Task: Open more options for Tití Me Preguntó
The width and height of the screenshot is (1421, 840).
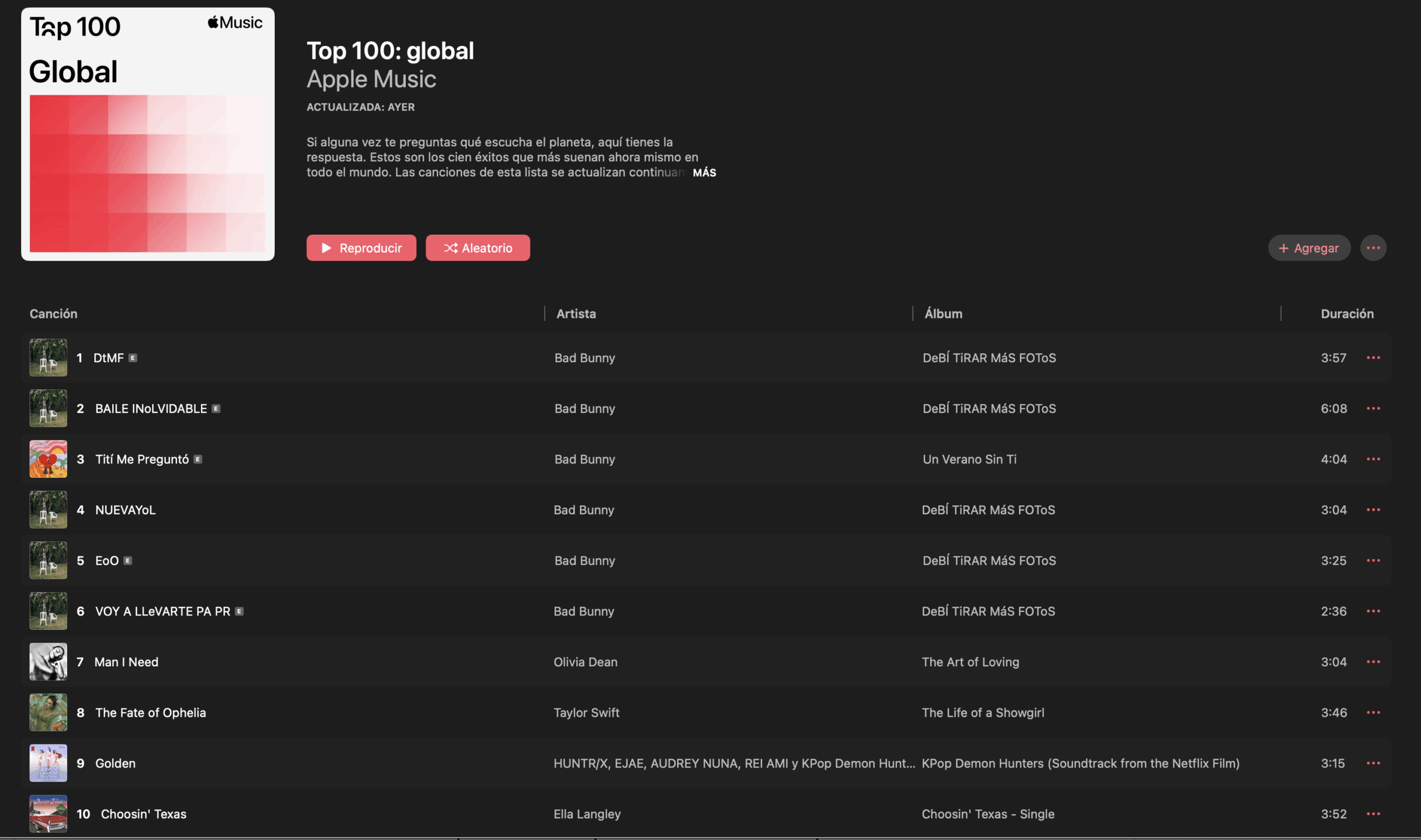Action: [1373, 459]
